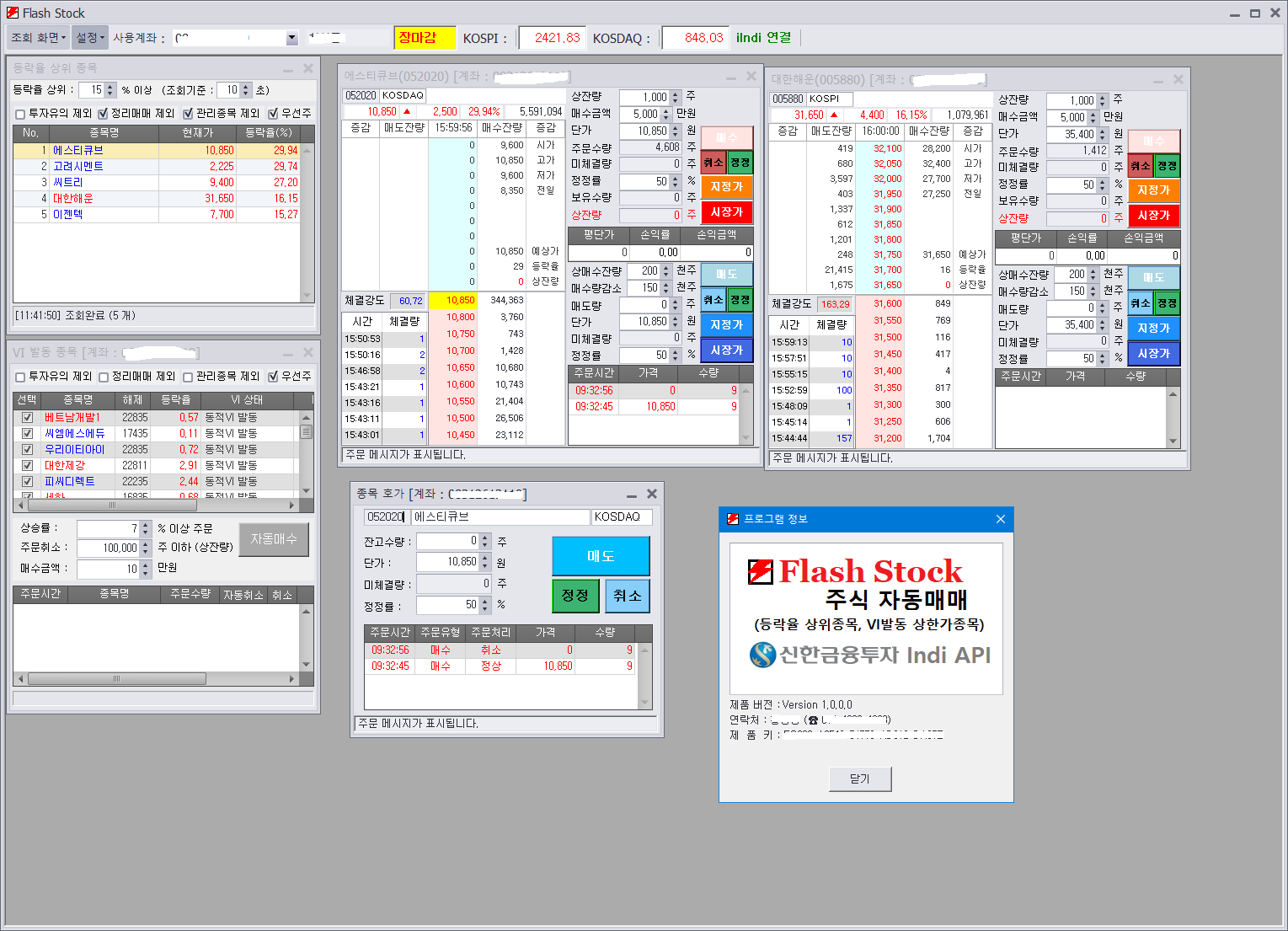Toggle 투자유의 제외 in 등락율 상위 종목 panel
The image size is (1288, 931).
pos(20,114)
